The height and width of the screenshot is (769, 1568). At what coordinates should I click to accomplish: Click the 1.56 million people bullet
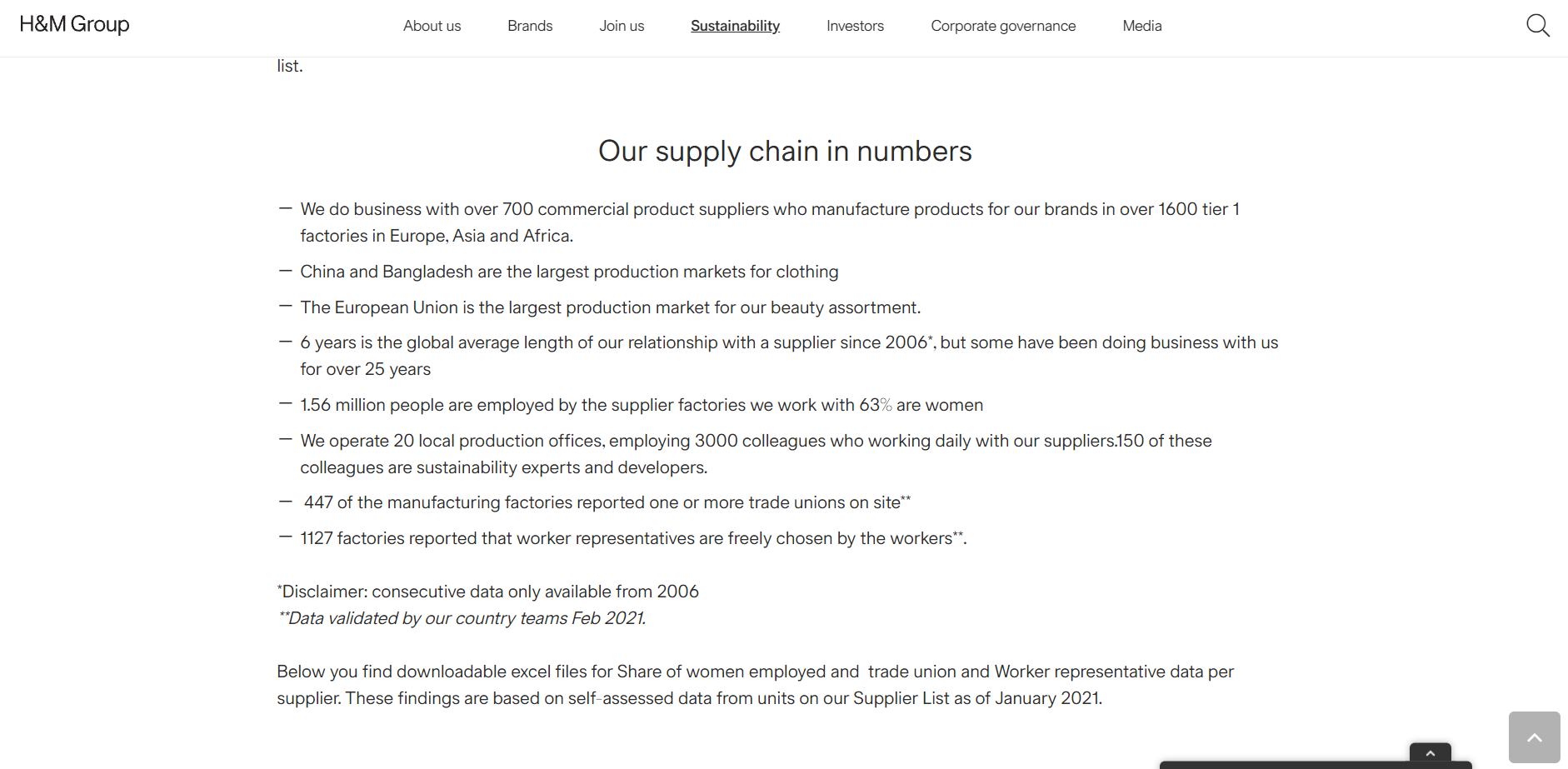(x=642, y=405)
